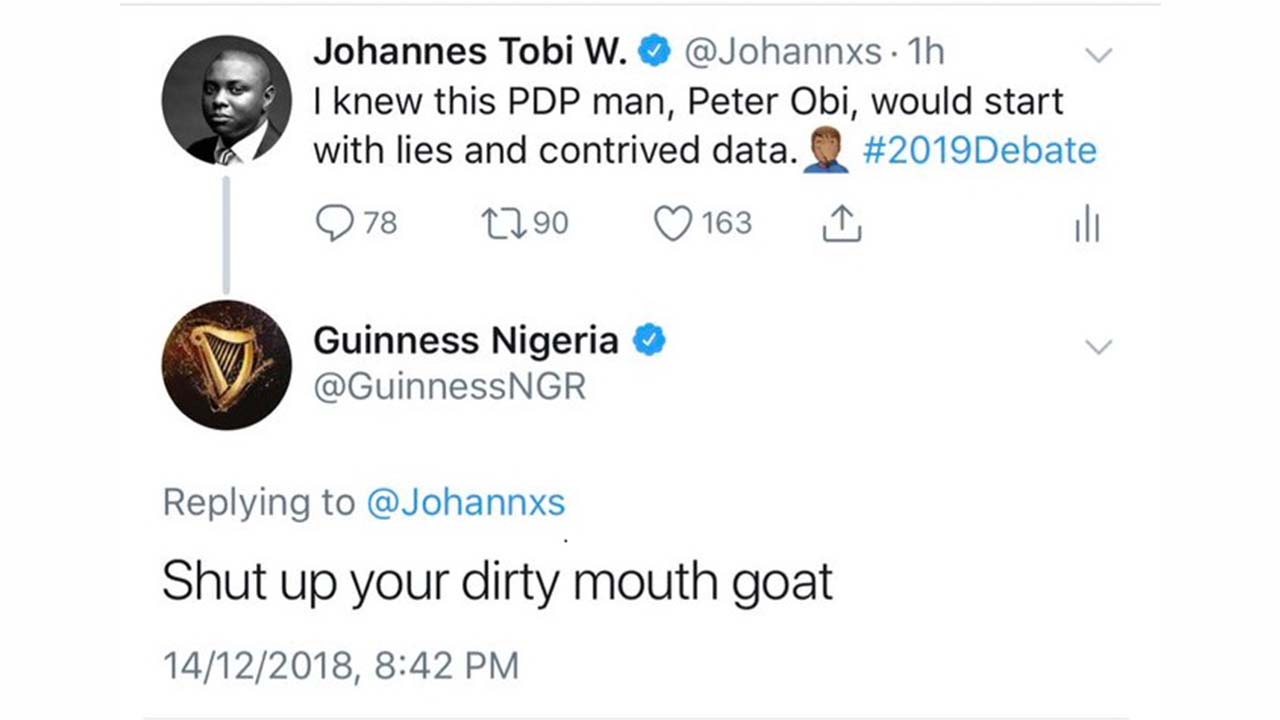
Task: Click the Johannes Tobi W. display name
Action: [x=470, y=52]
